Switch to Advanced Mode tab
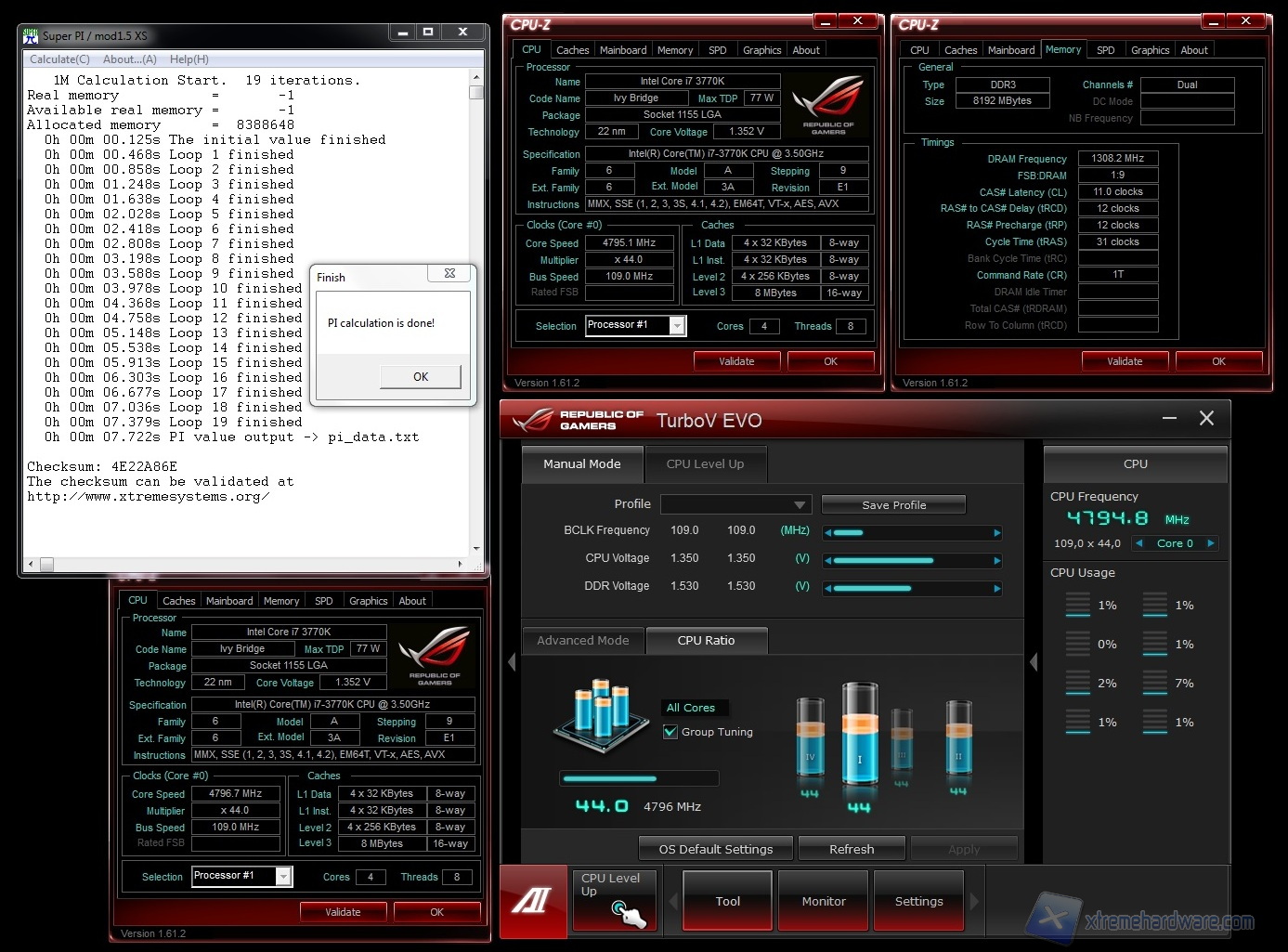 582,640
